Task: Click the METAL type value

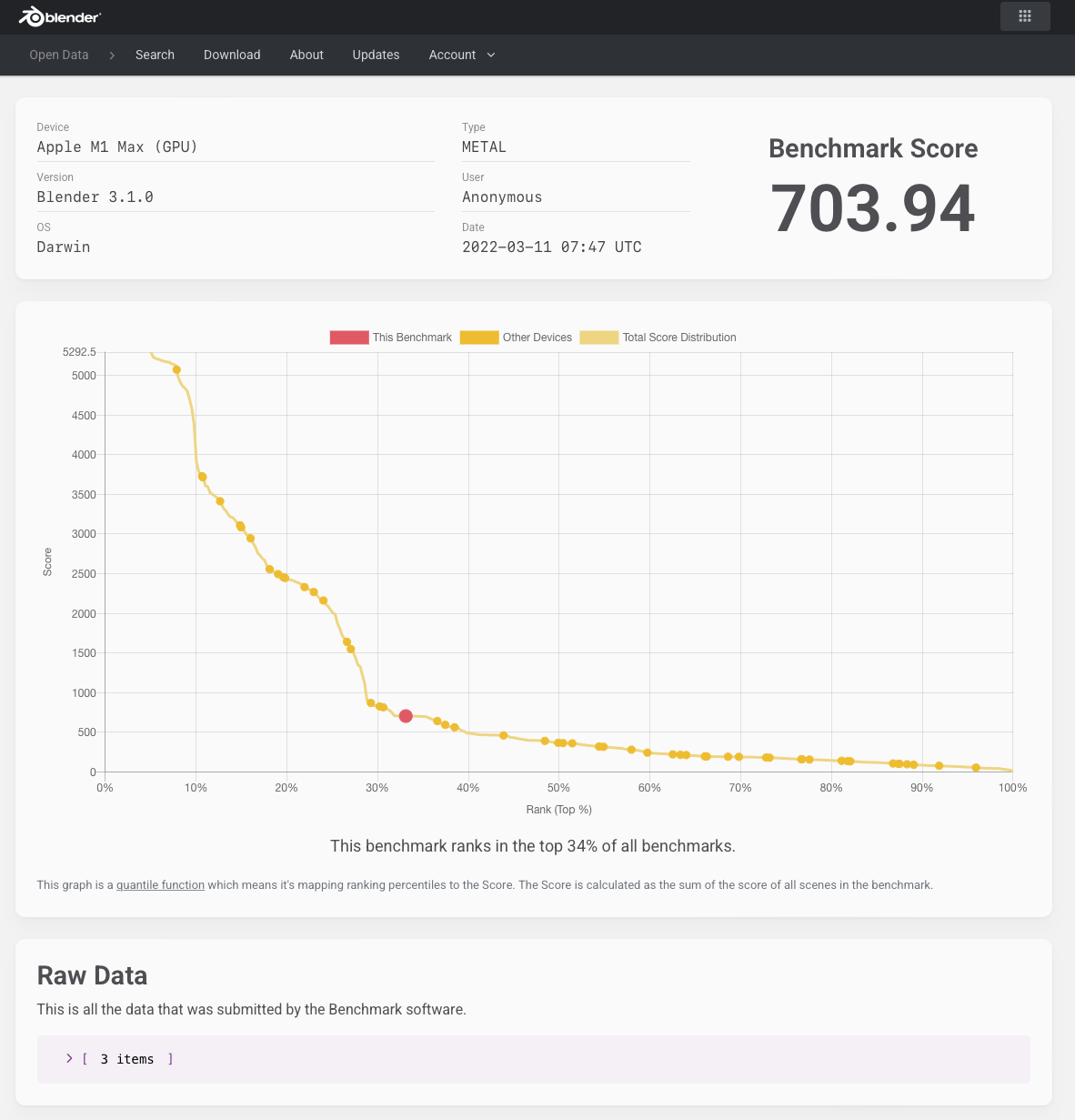Action: tap(484, 147)
